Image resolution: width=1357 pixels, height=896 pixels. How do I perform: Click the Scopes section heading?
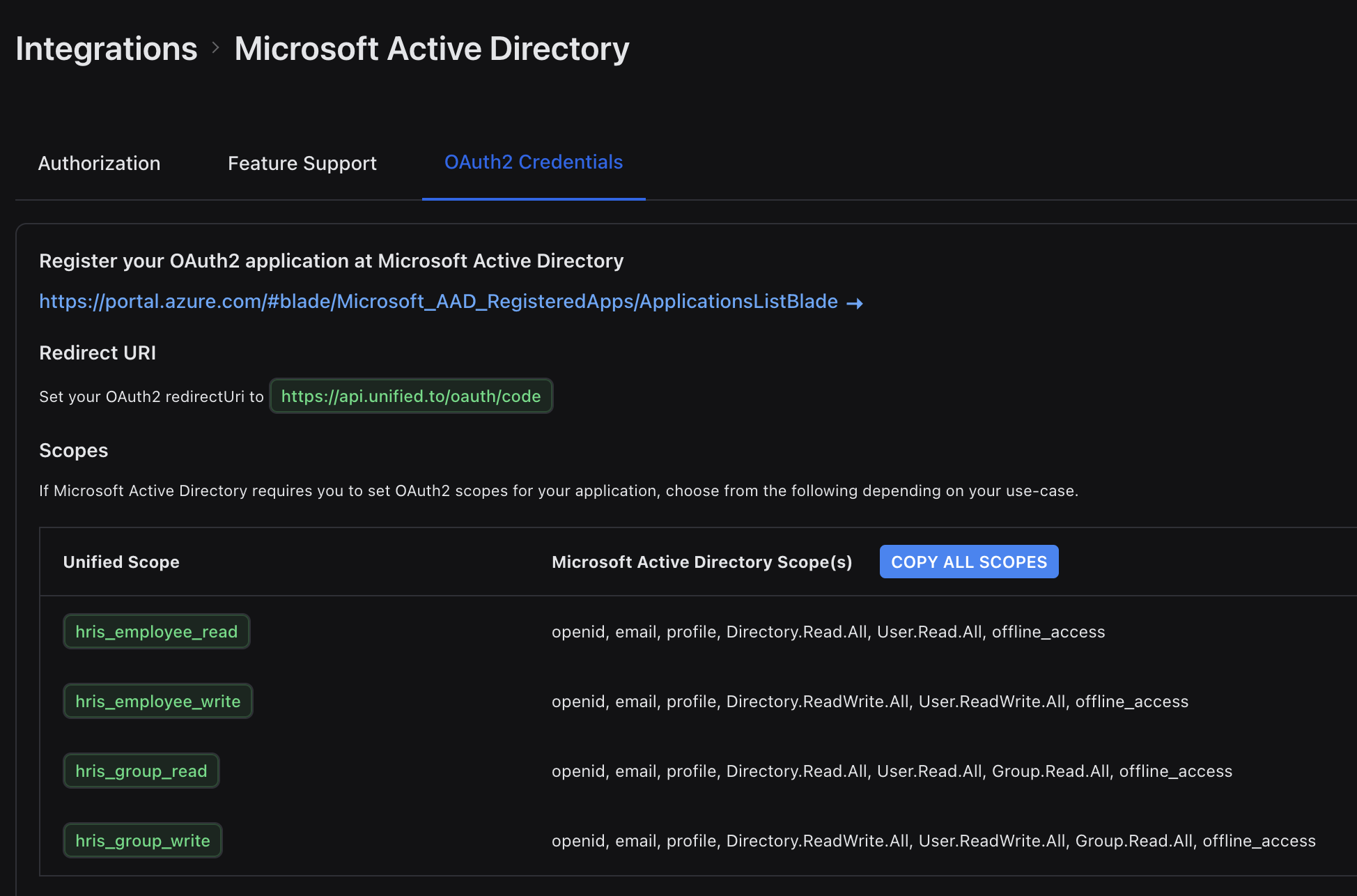(x=74, y=450)
